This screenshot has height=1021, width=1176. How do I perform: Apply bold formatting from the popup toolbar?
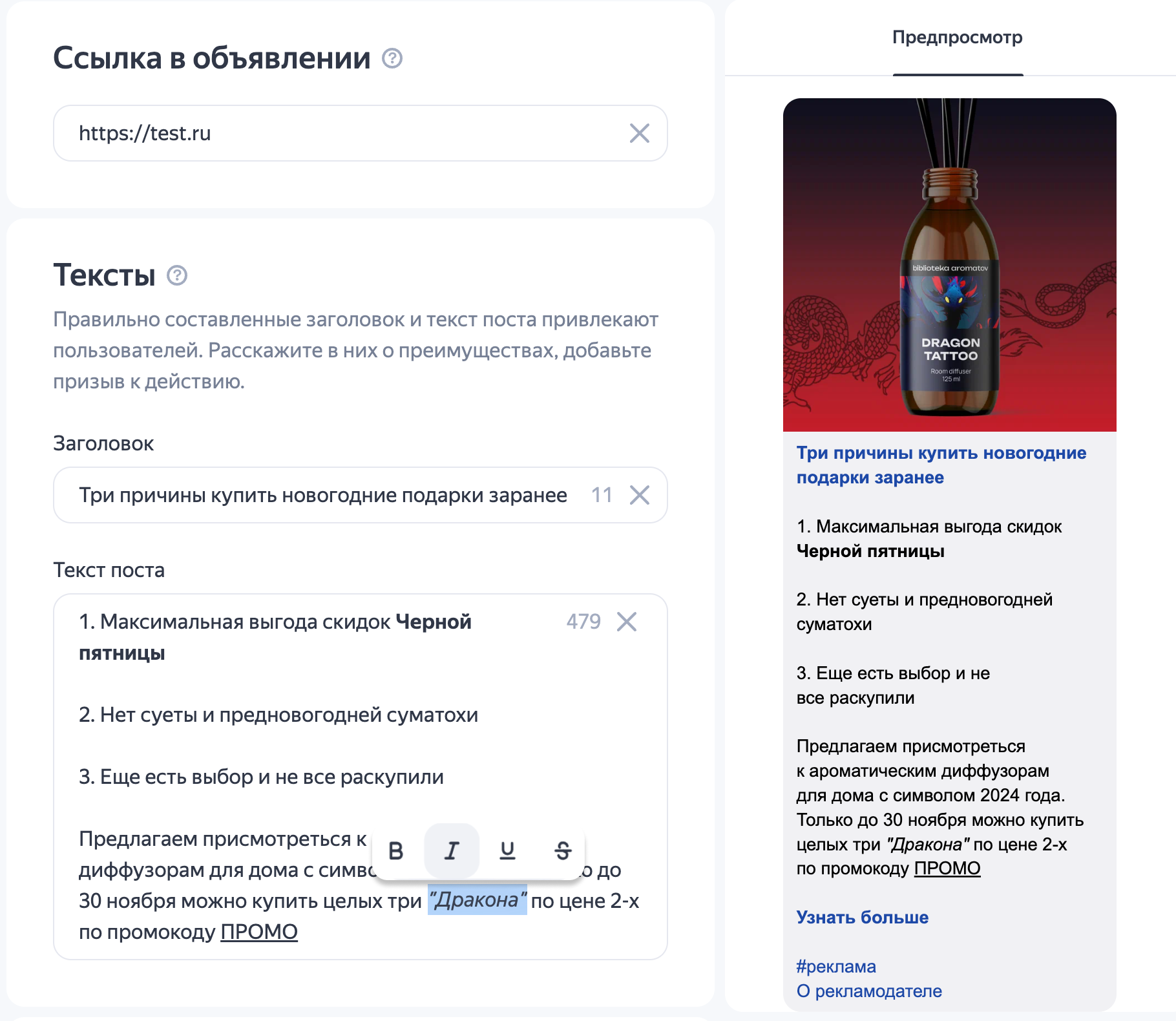396,851
